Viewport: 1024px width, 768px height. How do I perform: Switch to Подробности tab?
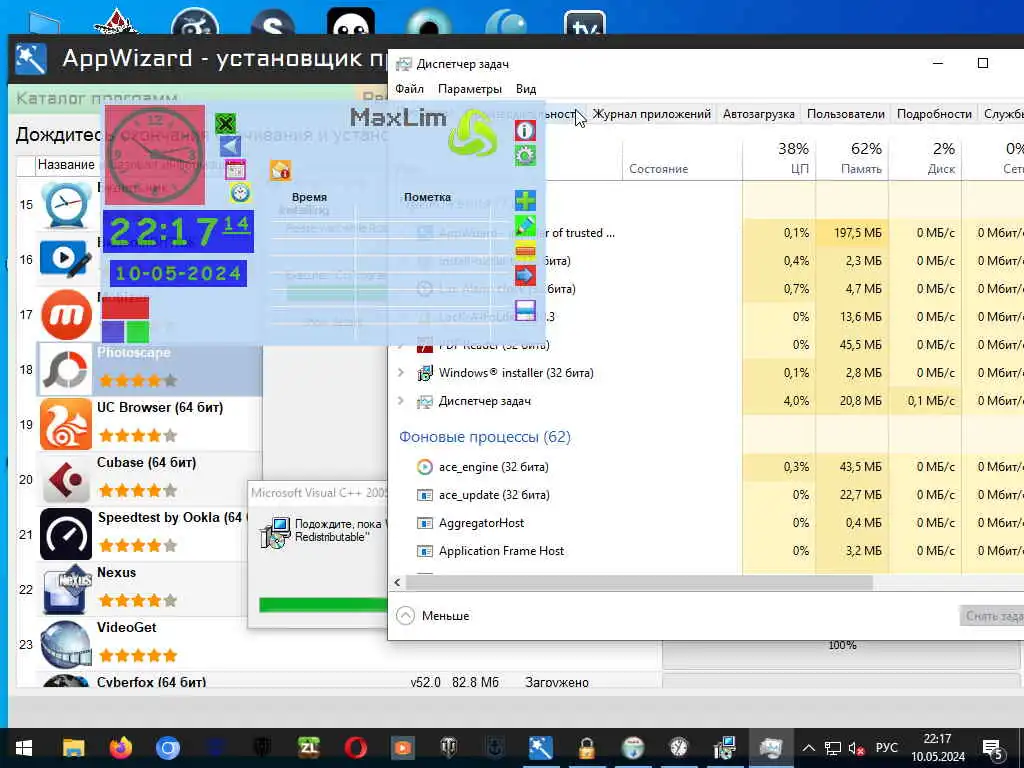(x=934, y=114)
